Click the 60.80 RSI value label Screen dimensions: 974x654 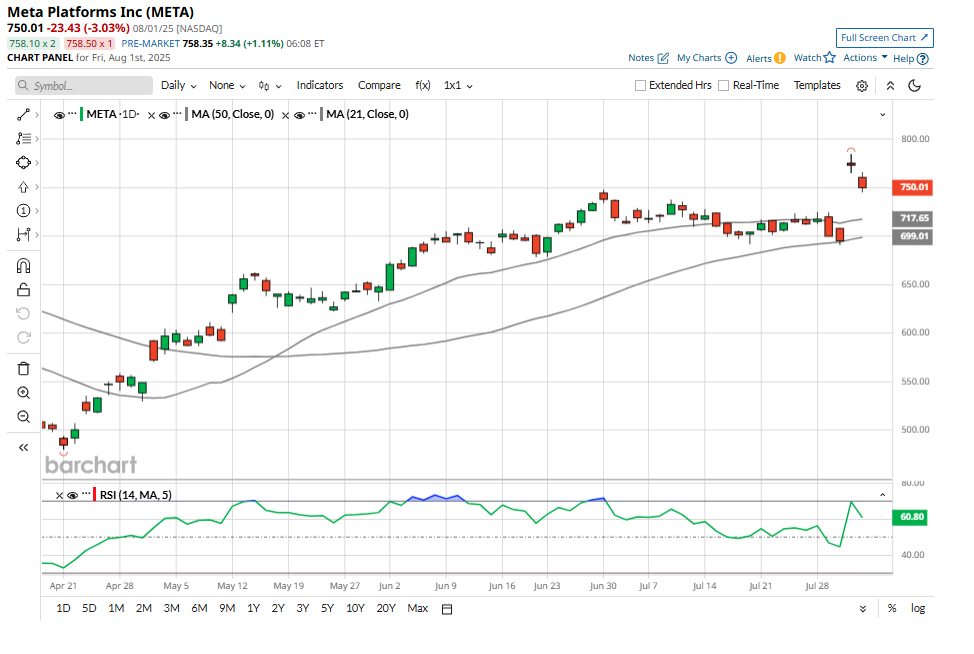pyautogui.click(x=910, y=517)
